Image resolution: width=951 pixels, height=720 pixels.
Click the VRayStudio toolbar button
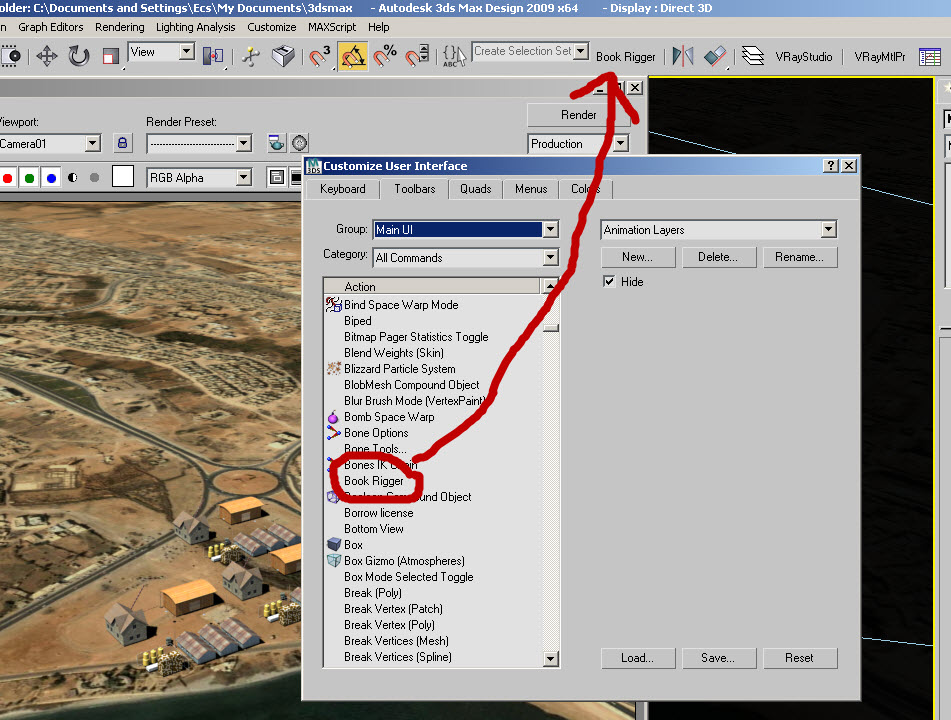pos(804,57)
